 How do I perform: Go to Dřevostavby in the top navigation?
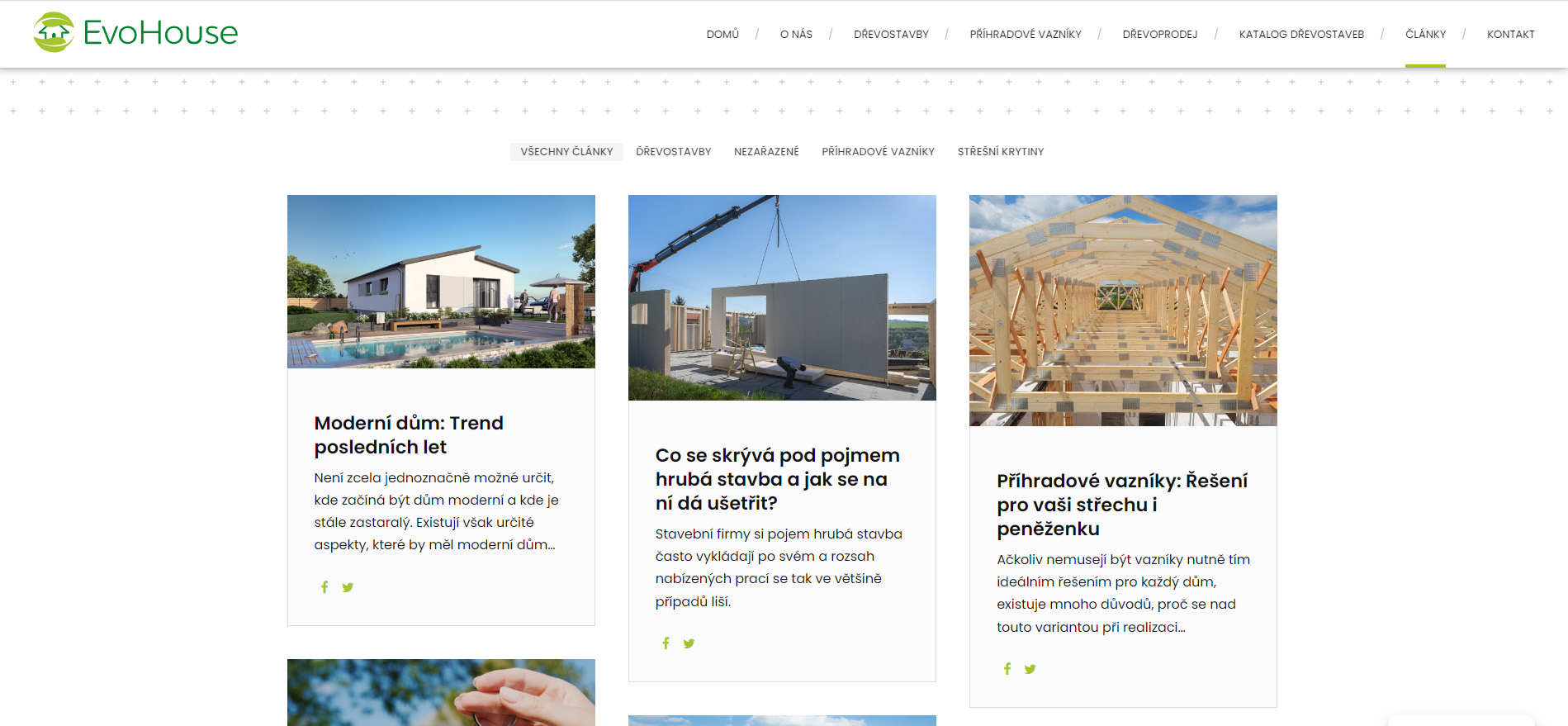891,34
